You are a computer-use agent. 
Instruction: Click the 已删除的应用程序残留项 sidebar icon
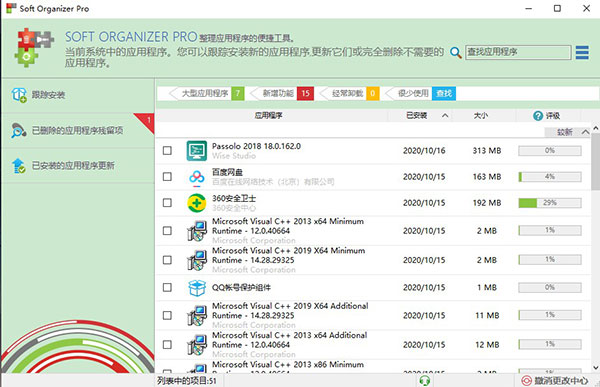[18, 131]
